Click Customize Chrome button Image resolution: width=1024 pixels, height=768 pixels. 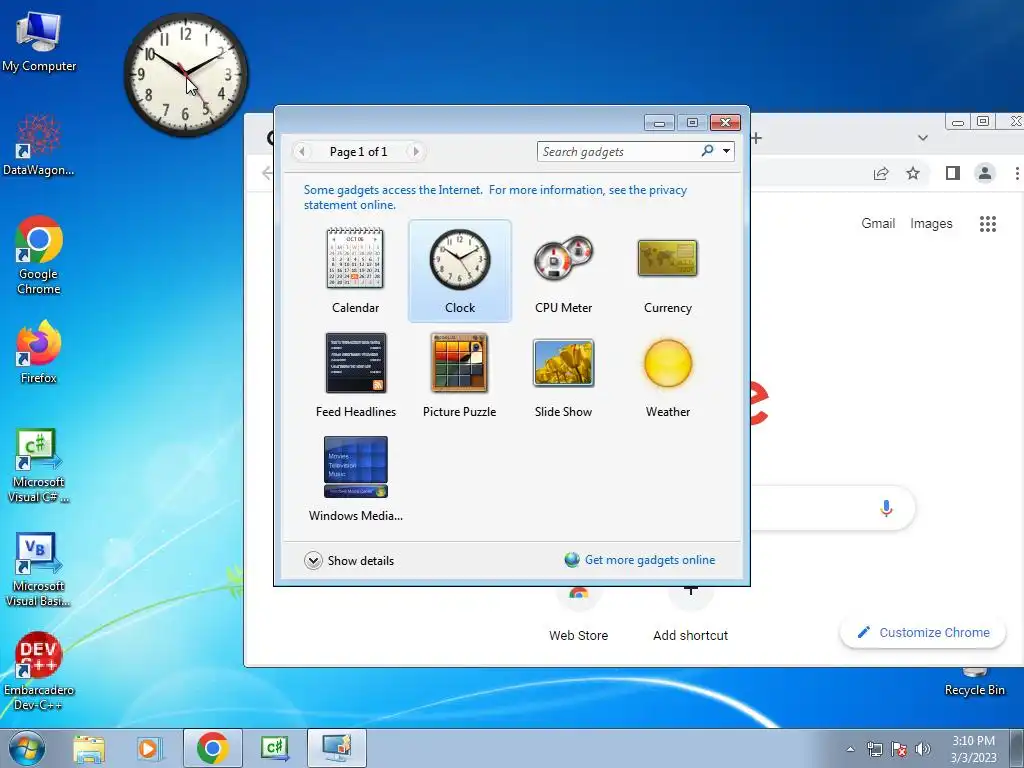pos(923,632)
